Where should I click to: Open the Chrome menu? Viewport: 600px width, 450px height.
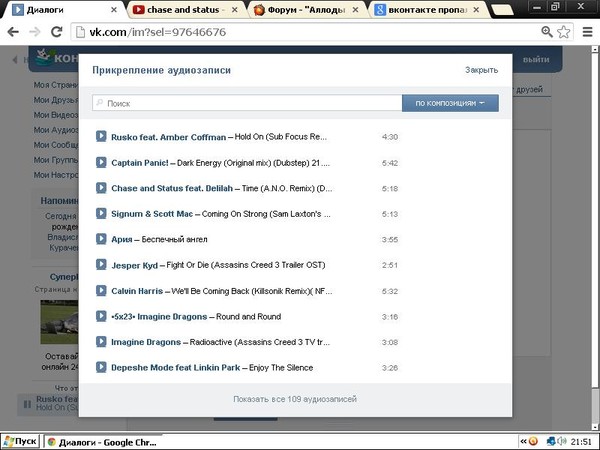[x=587, y=32]
